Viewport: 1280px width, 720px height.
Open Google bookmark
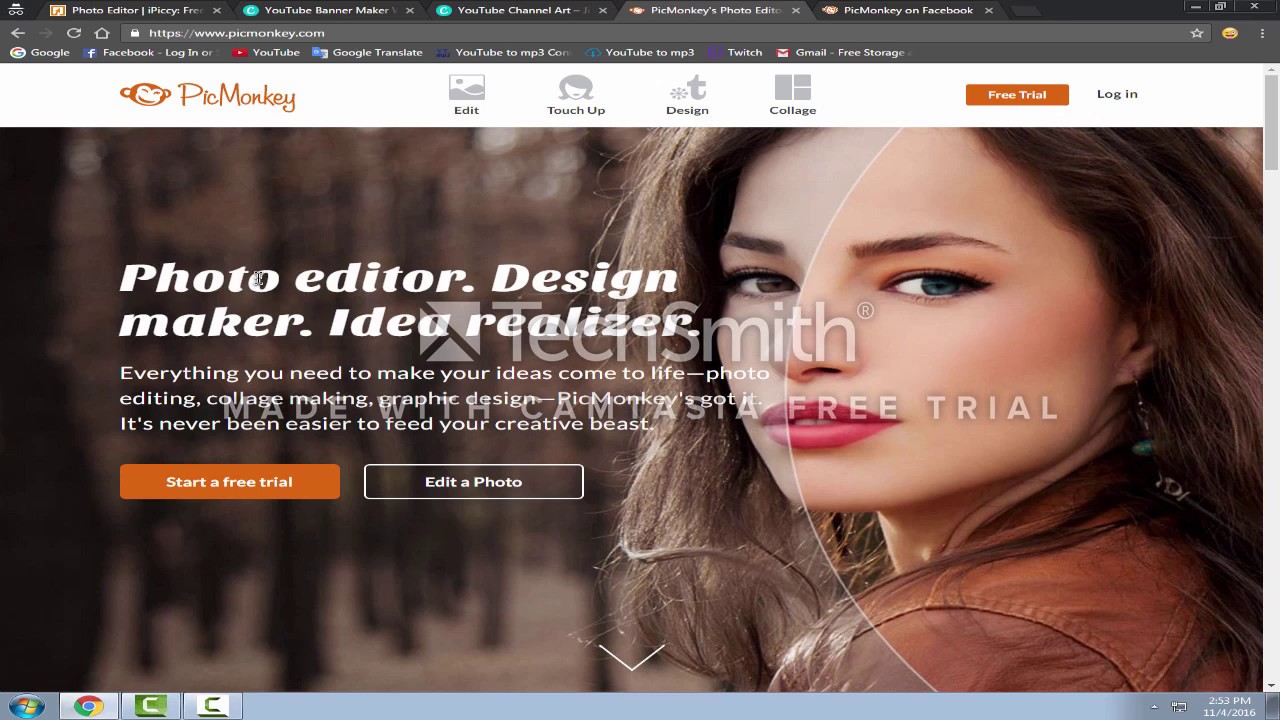[40, 52]
